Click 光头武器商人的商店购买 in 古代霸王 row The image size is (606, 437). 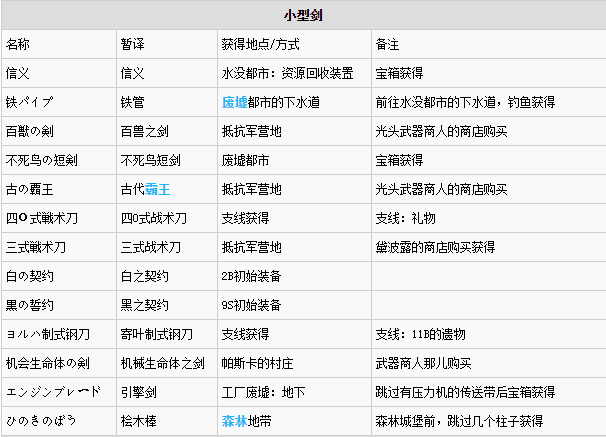pyautogui.click(x=441, y=189)
